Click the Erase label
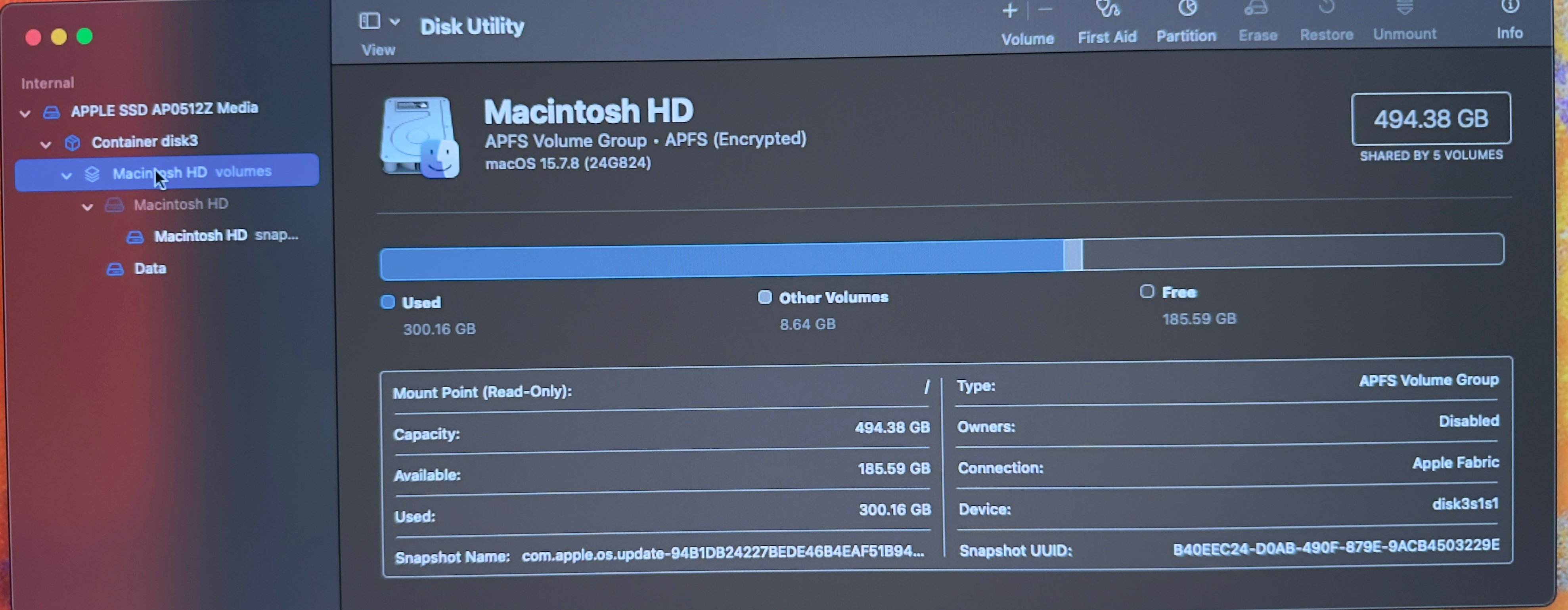This screenshot has width=1568, height=610. tap(1258, 35)
